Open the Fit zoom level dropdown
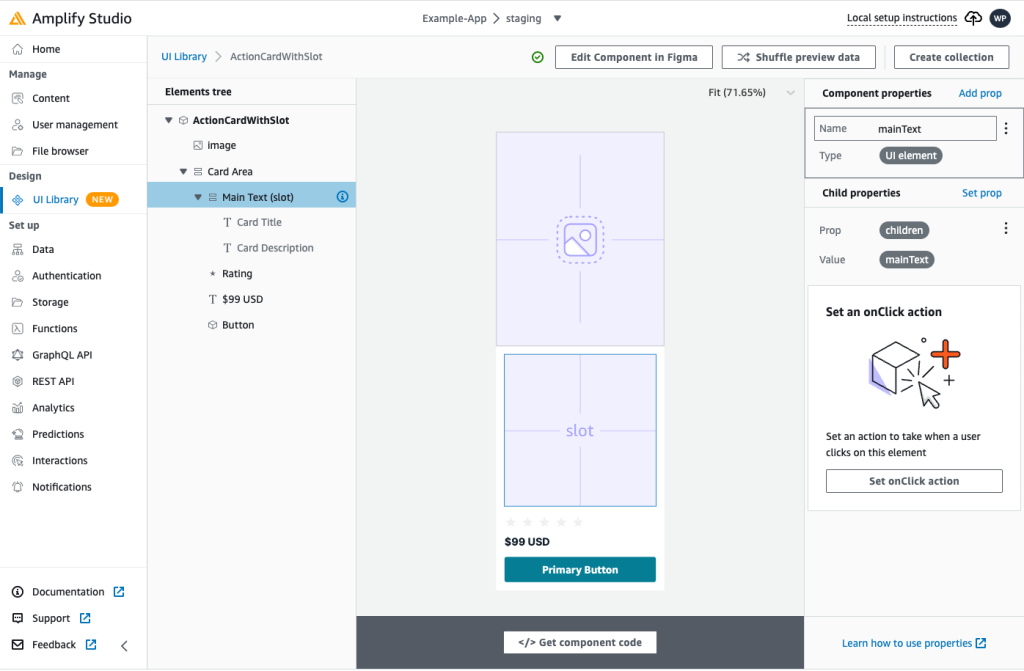 click(790, 91)
